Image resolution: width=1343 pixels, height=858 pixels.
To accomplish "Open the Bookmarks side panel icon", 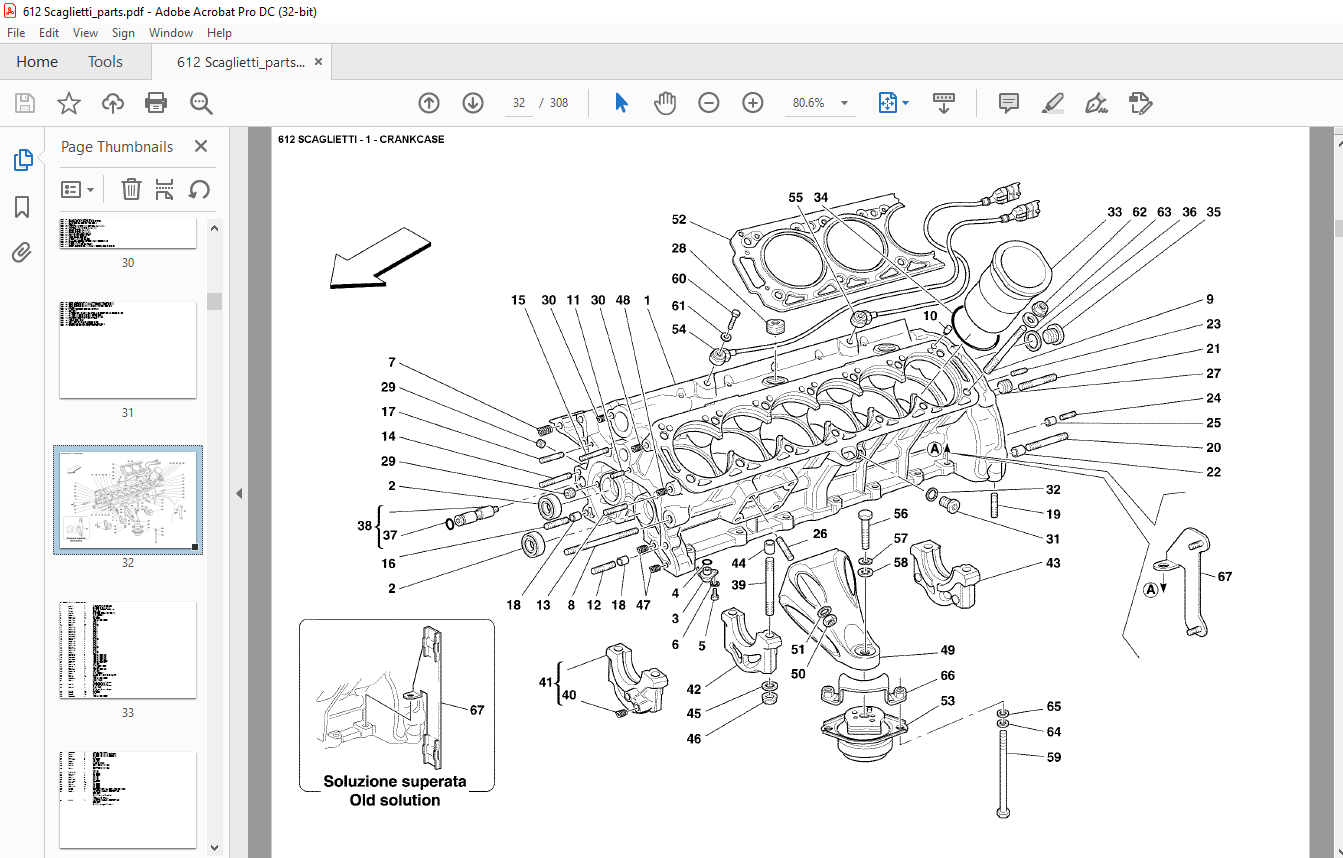I will click(22, 207).
